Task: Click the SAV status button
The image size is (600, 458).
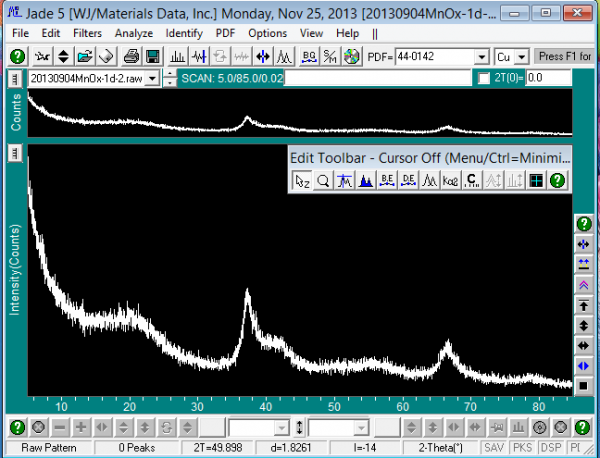Action: pyautogui.click(x=494, y=447)
